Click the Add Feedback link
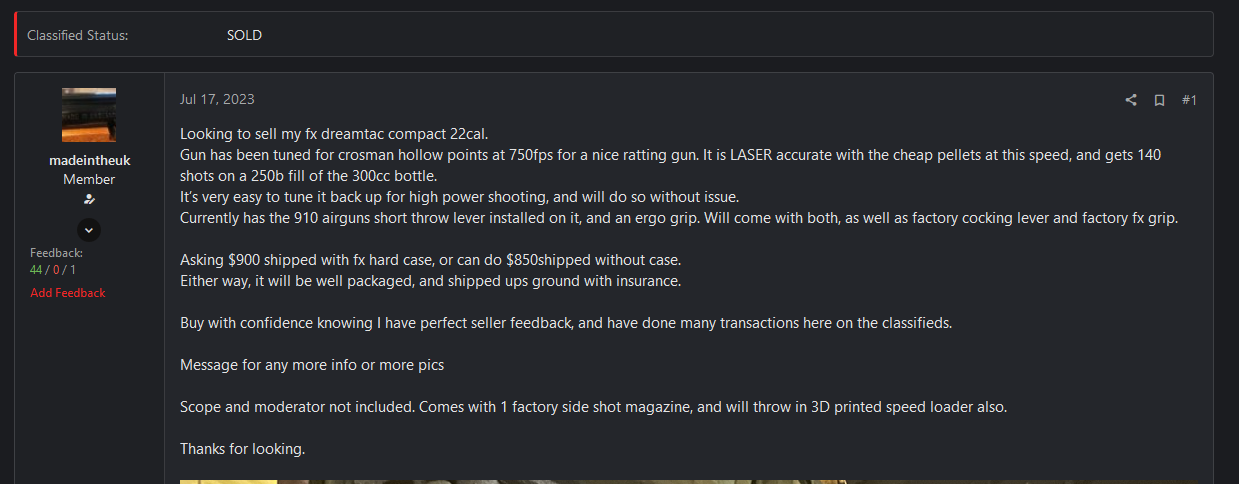This screenshot has height=484, width=1239. coord(67,293)
